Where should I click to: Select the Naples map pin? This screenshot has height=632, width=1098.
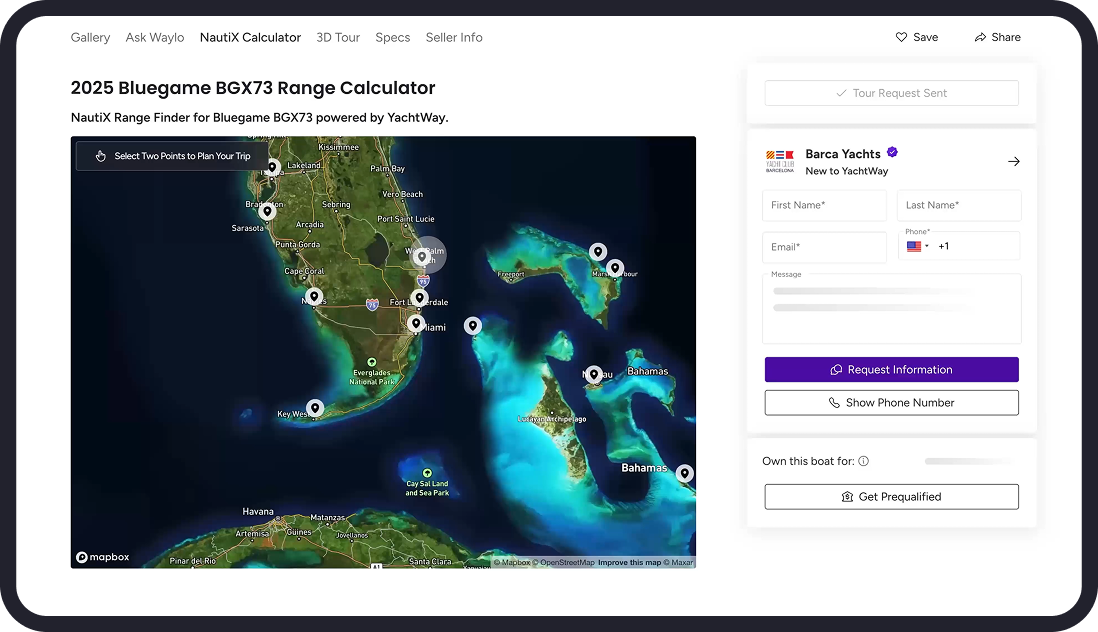[x=314, y=296]
